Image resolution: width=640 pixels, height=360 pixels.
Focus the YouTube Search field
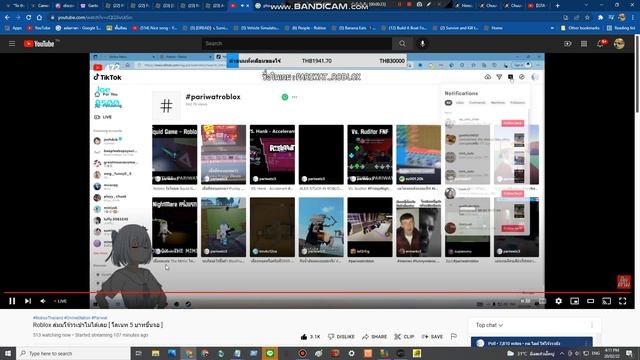[297, 44]
